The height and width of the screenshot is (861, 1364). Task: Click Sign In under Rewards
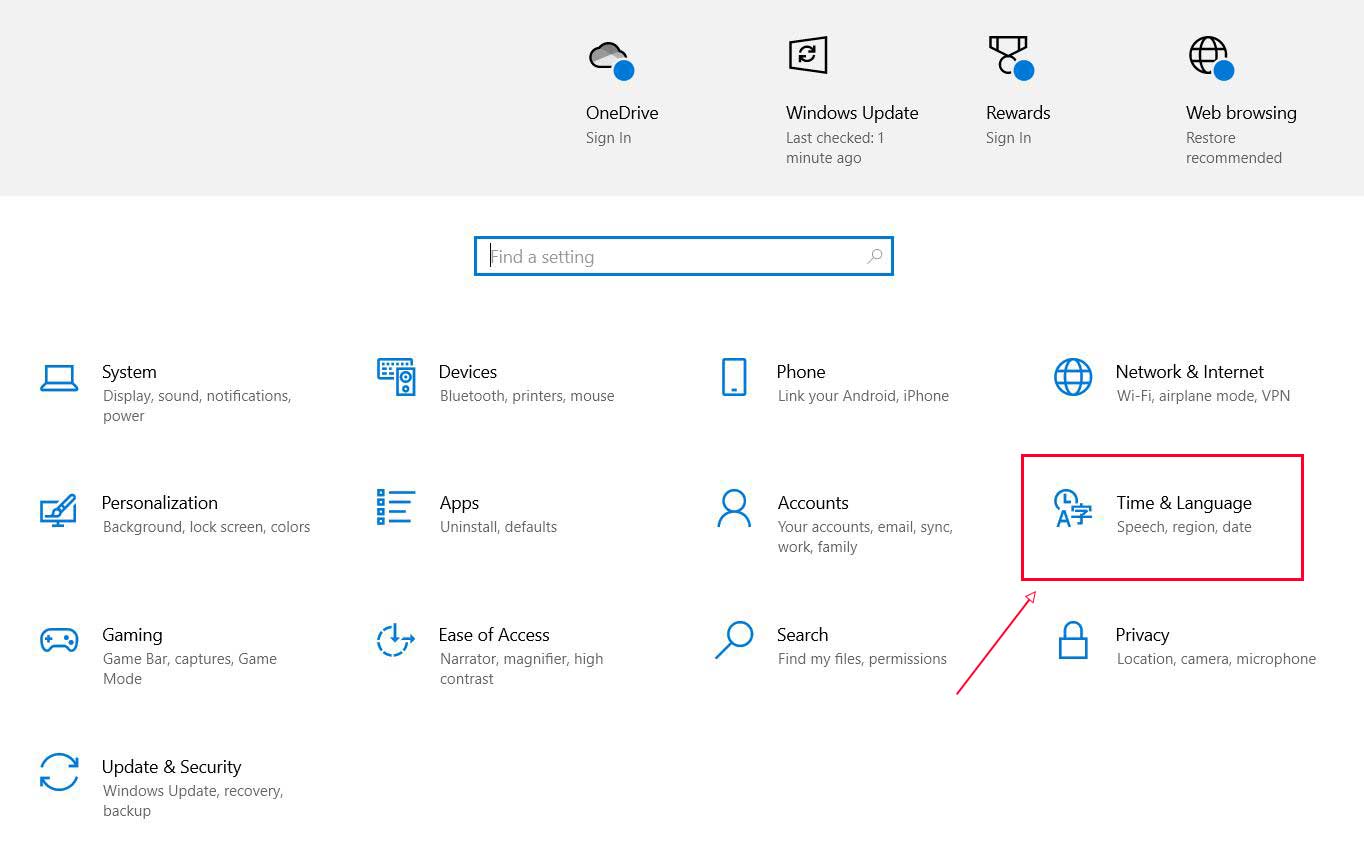coord(1008,138)
